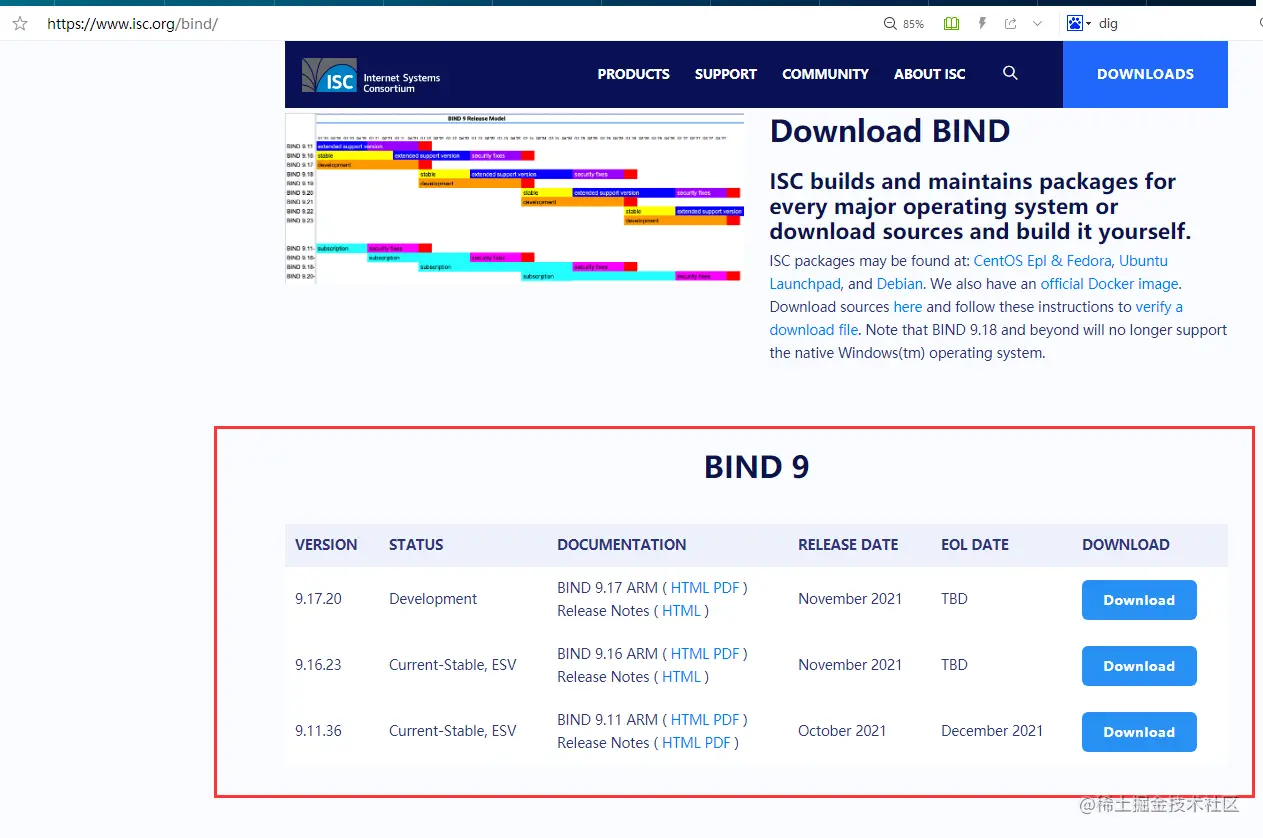Open Release Notes HTML for 9.11.36
Viewport: 1263px width, 838px height.
[x=682, y=743]
